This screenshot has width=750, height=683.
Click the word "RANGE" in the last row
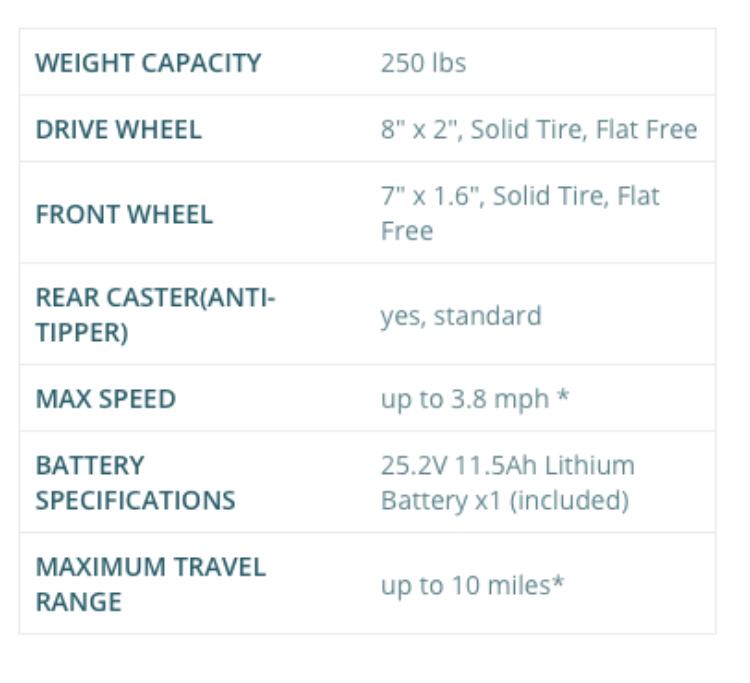tap(78, 601)
